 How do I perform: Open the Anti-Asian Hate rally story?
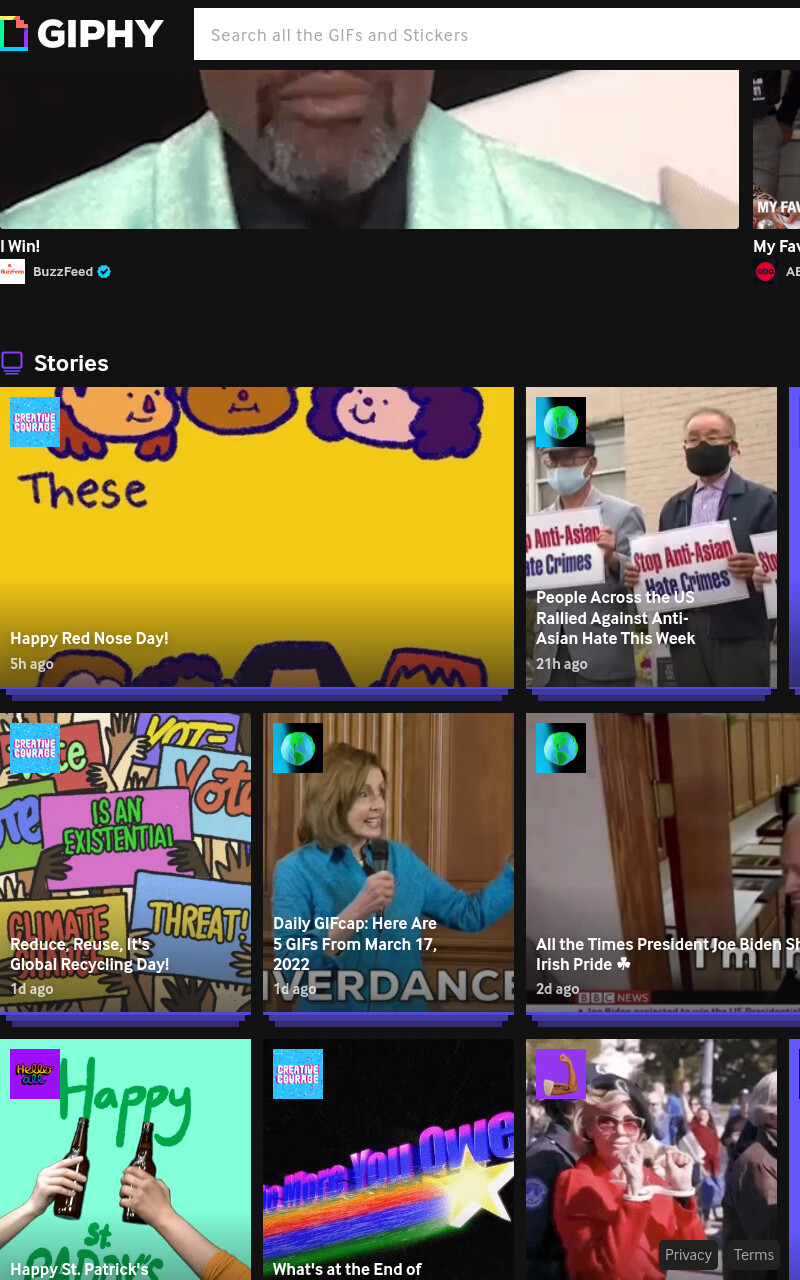651,537
